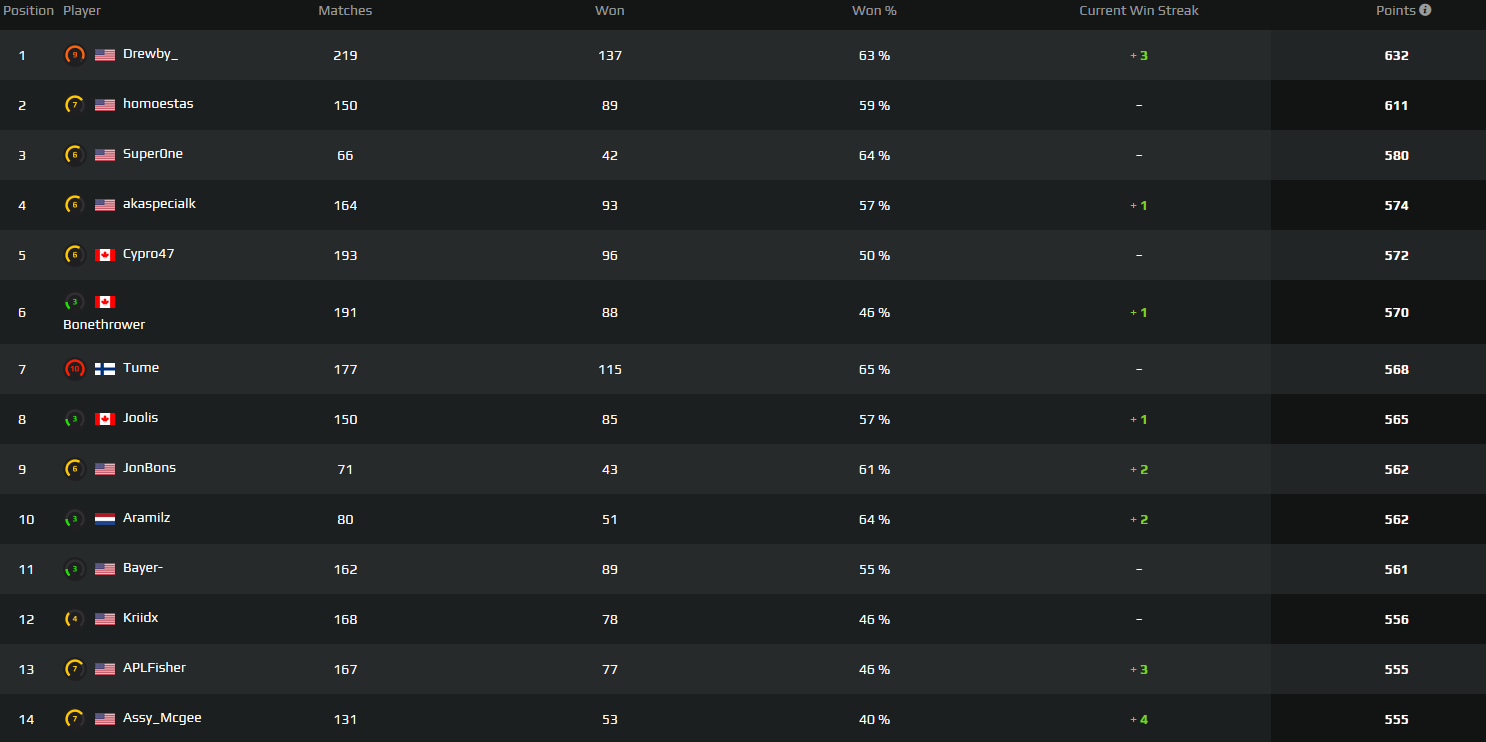Open Assy_Mcgee's player profile
This screenshot has height=742, width=1486.
click(x=162, y=718)
